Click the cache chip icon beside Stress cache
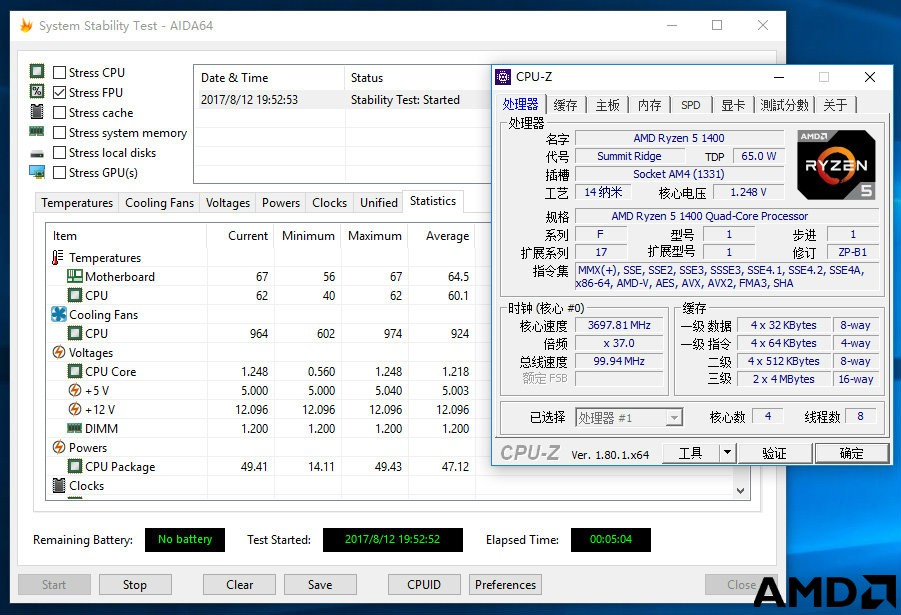 click(37, 111)
